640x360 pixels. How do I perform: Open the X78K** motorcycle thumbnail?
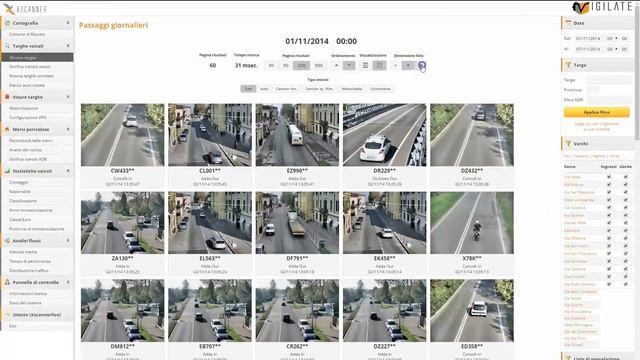click(472, 223)
